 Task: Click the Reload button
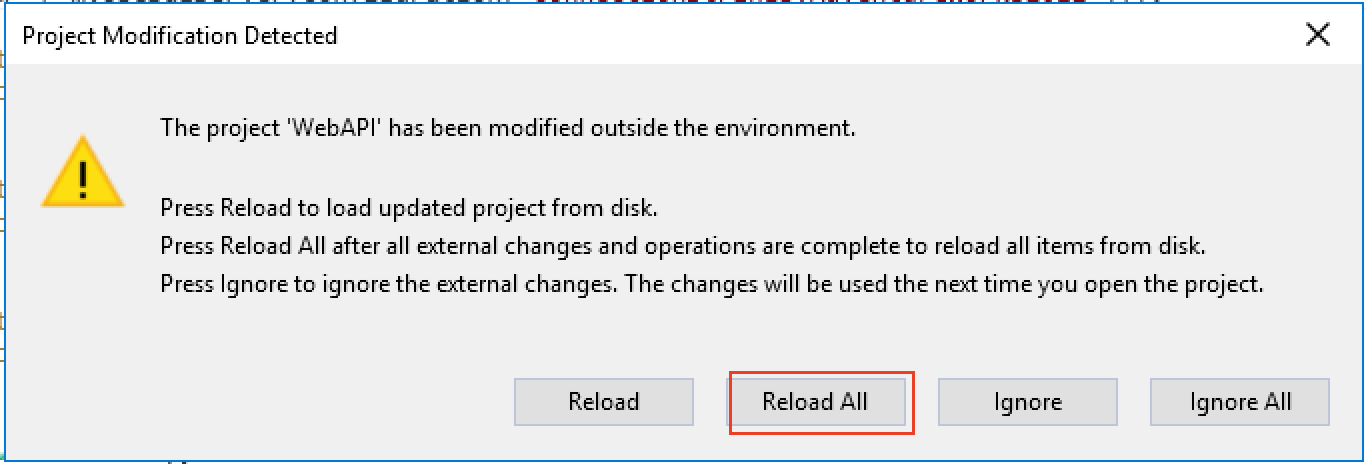(603, 402)
